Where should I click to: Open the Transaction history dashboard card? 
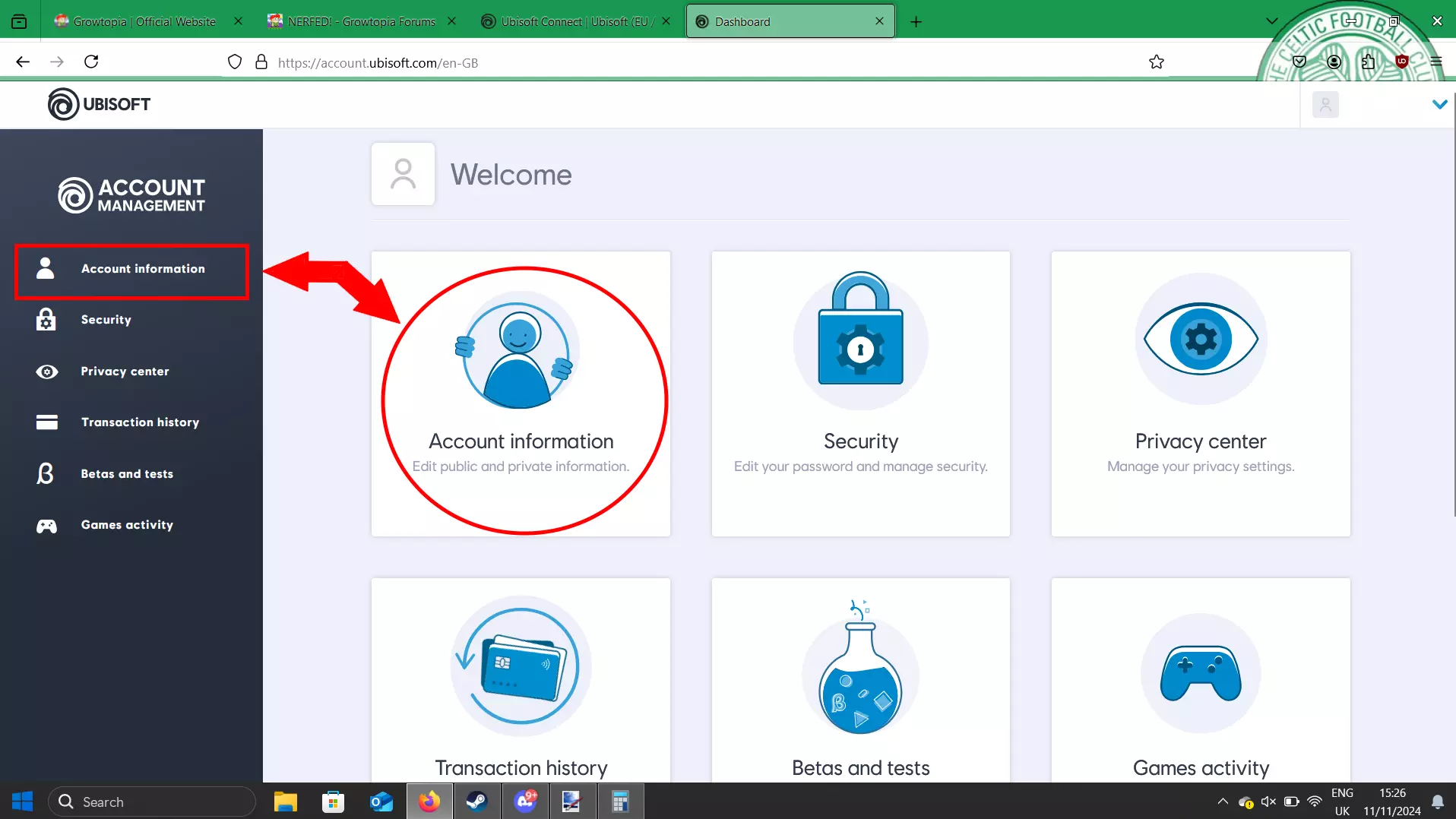(521, 681)
